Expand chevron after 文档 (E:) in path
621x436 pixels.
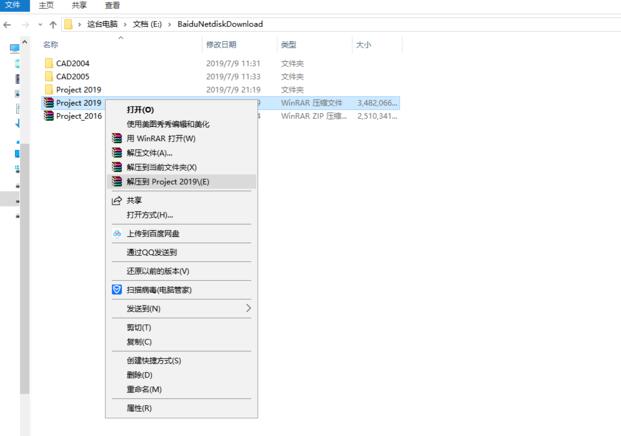pyautogui.click(x=170, y=25)
